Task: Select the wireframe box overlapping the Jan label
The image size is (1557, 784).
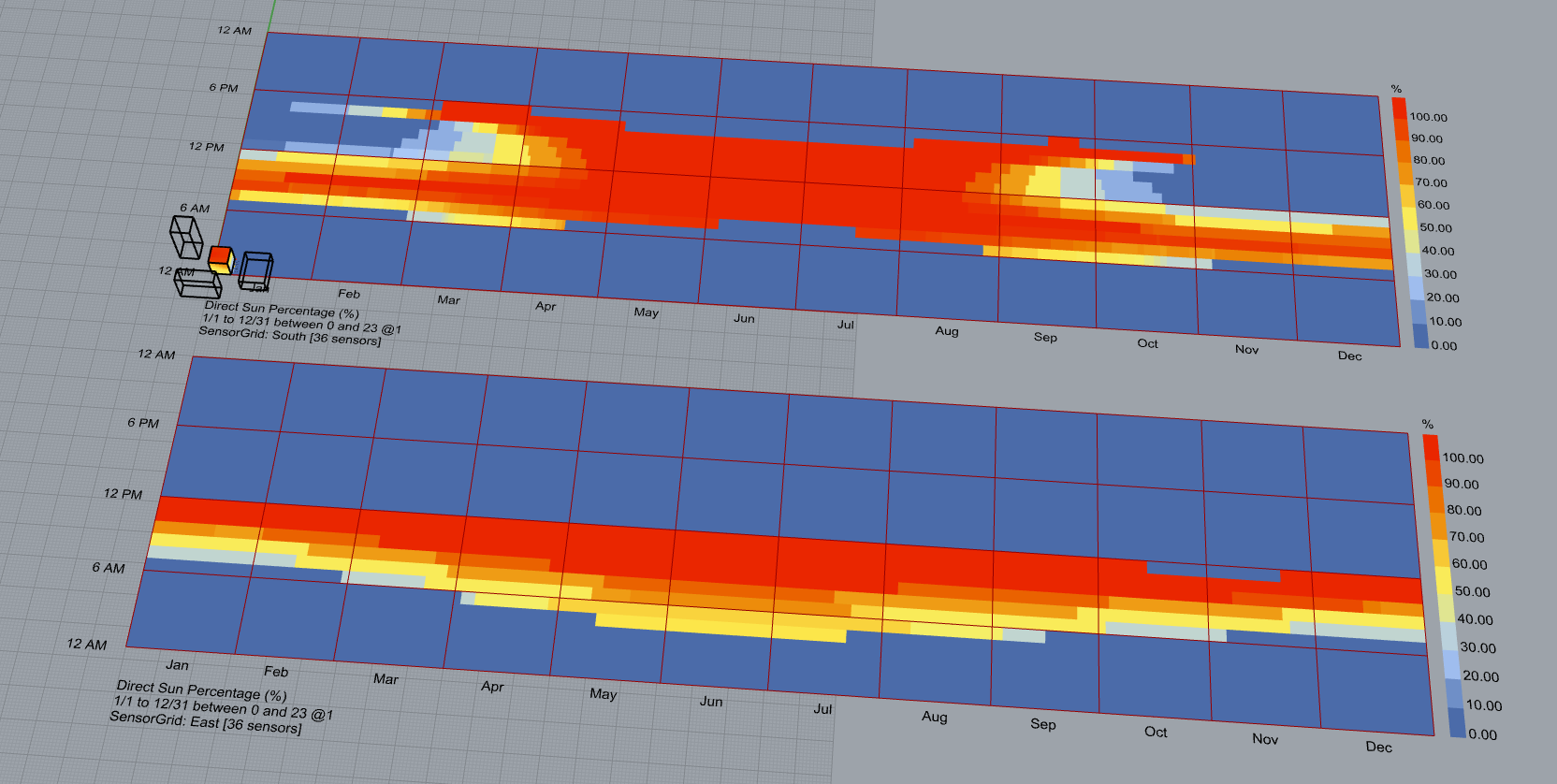Action: click(x=255, y=270)
